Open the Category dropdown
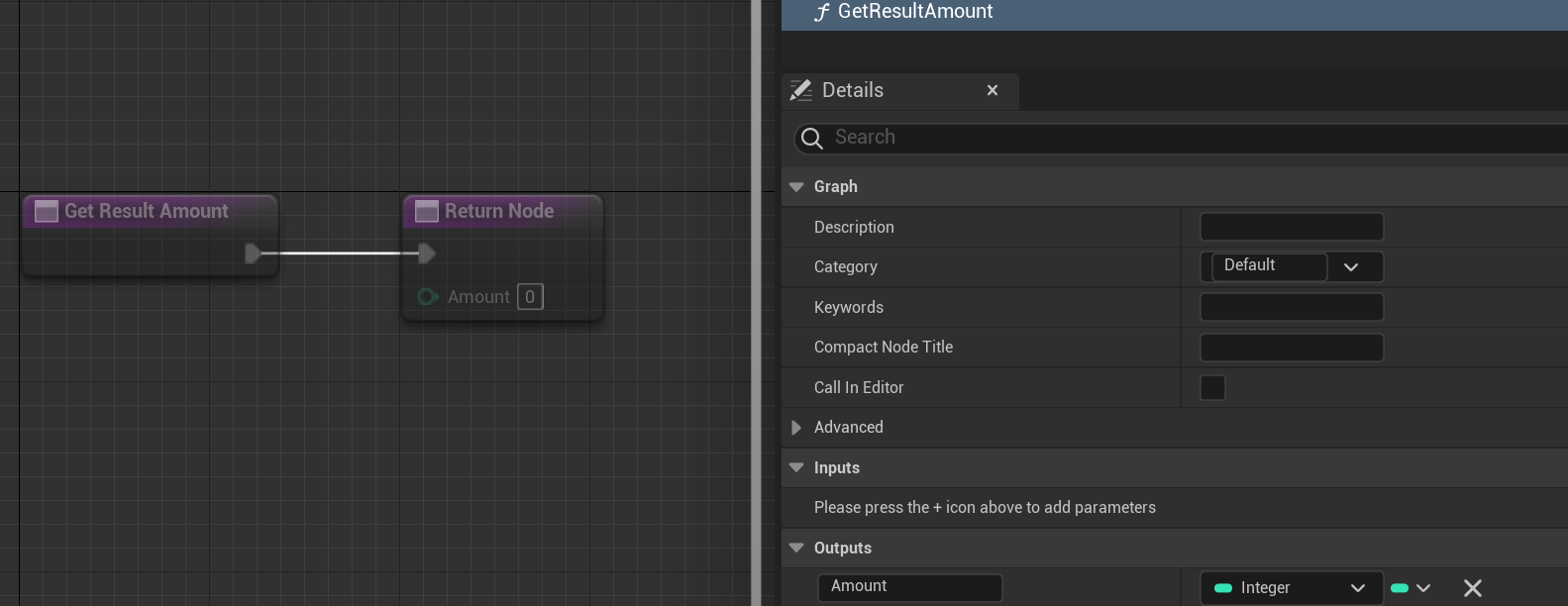Image resolution: width=1568 pixels, height=606 pixels. point(1350,267)
